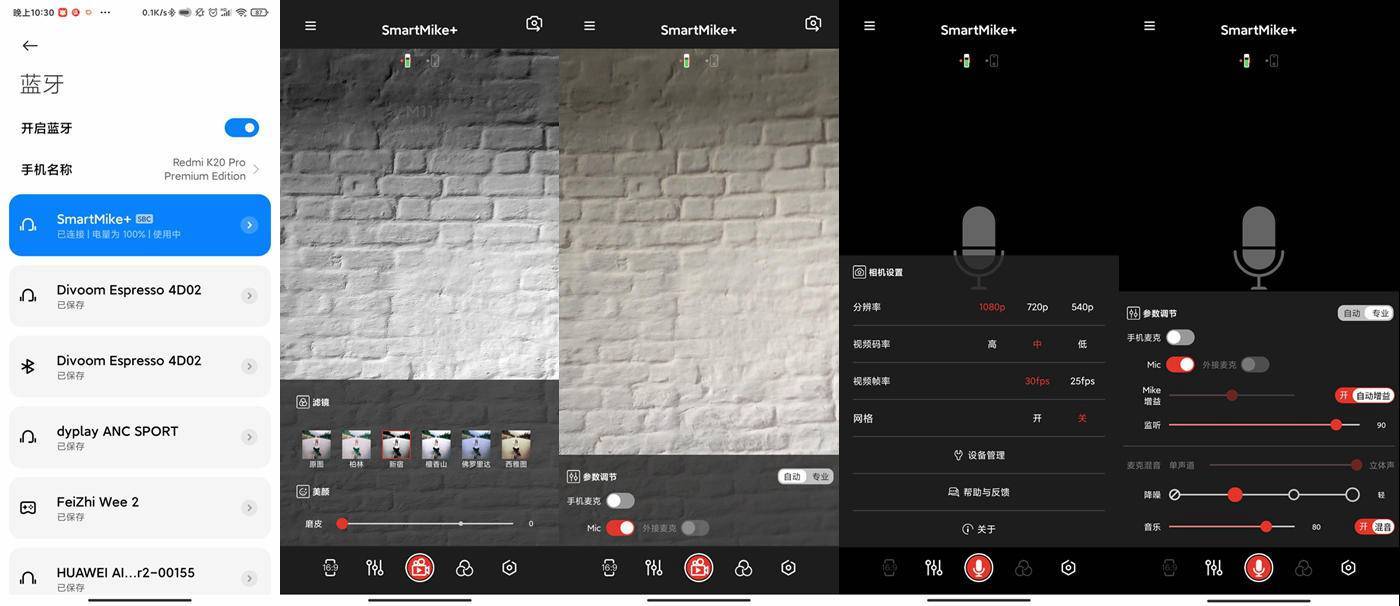
Task: Tap Bluetooth symbol on the Divoom Espresso entry
Action: pyautogui.click(x=28, y=366)
